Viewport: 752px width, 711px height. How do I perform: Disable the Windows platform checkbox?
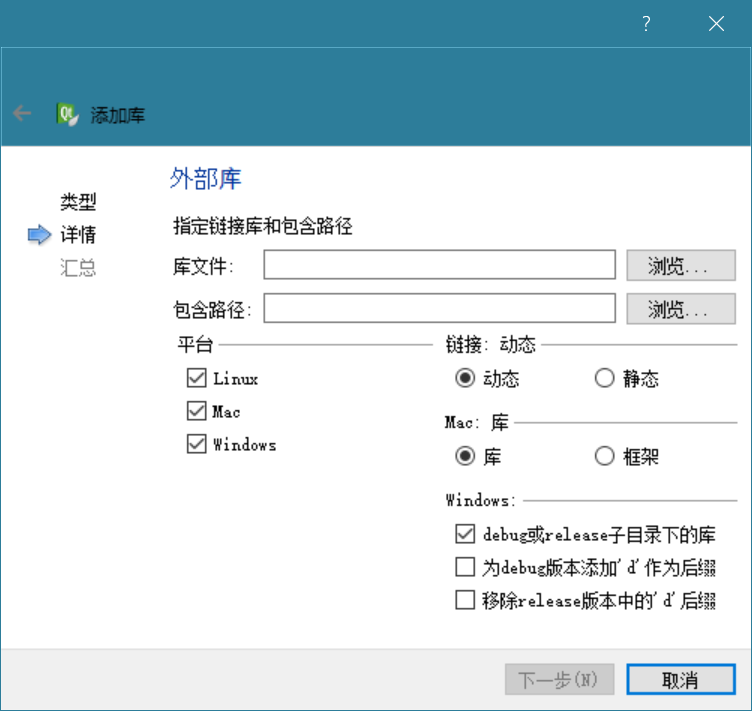point(196,445)
